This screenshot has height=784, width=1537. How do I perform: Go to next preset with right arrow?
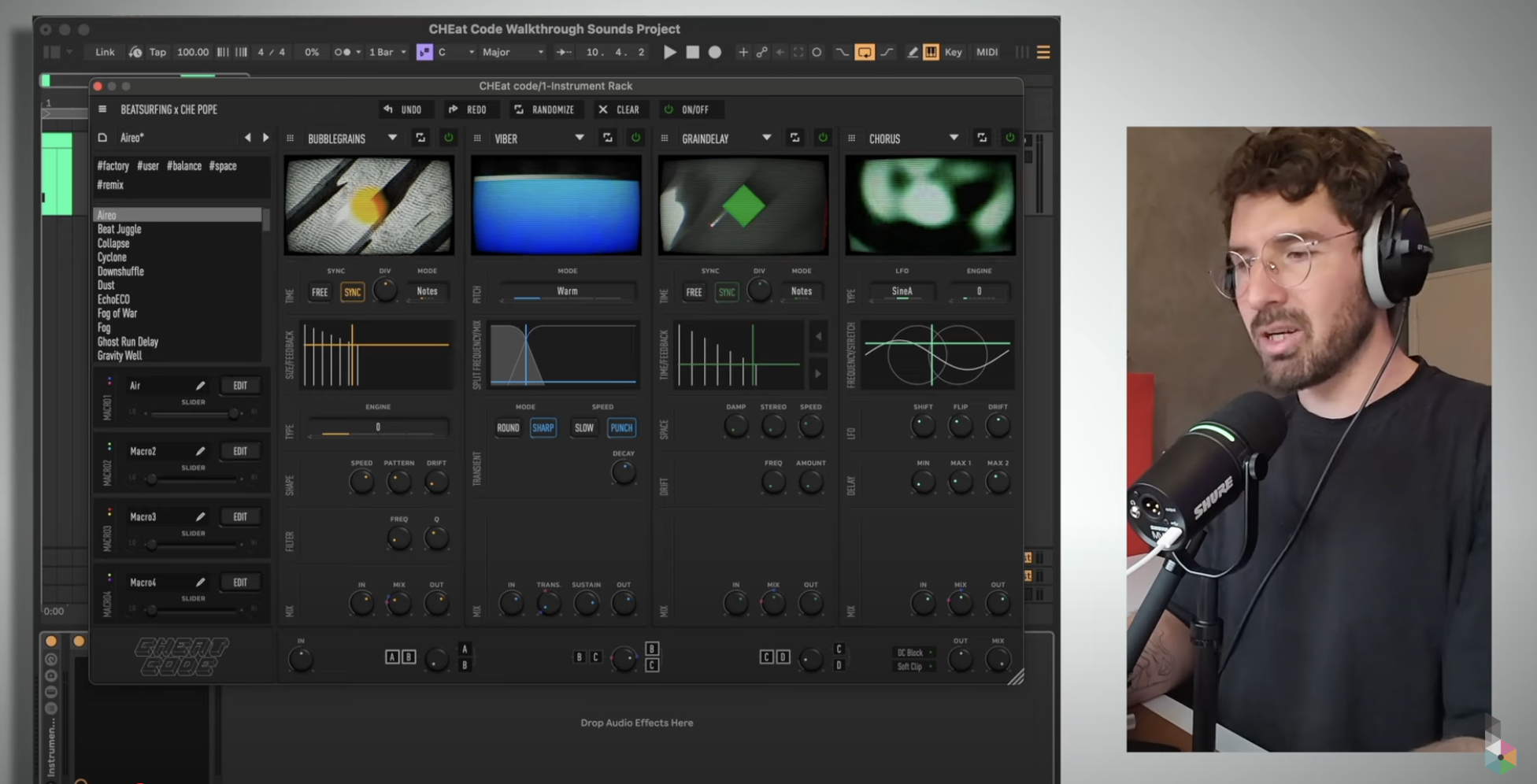pyautogui.click(x=265, y=138)
